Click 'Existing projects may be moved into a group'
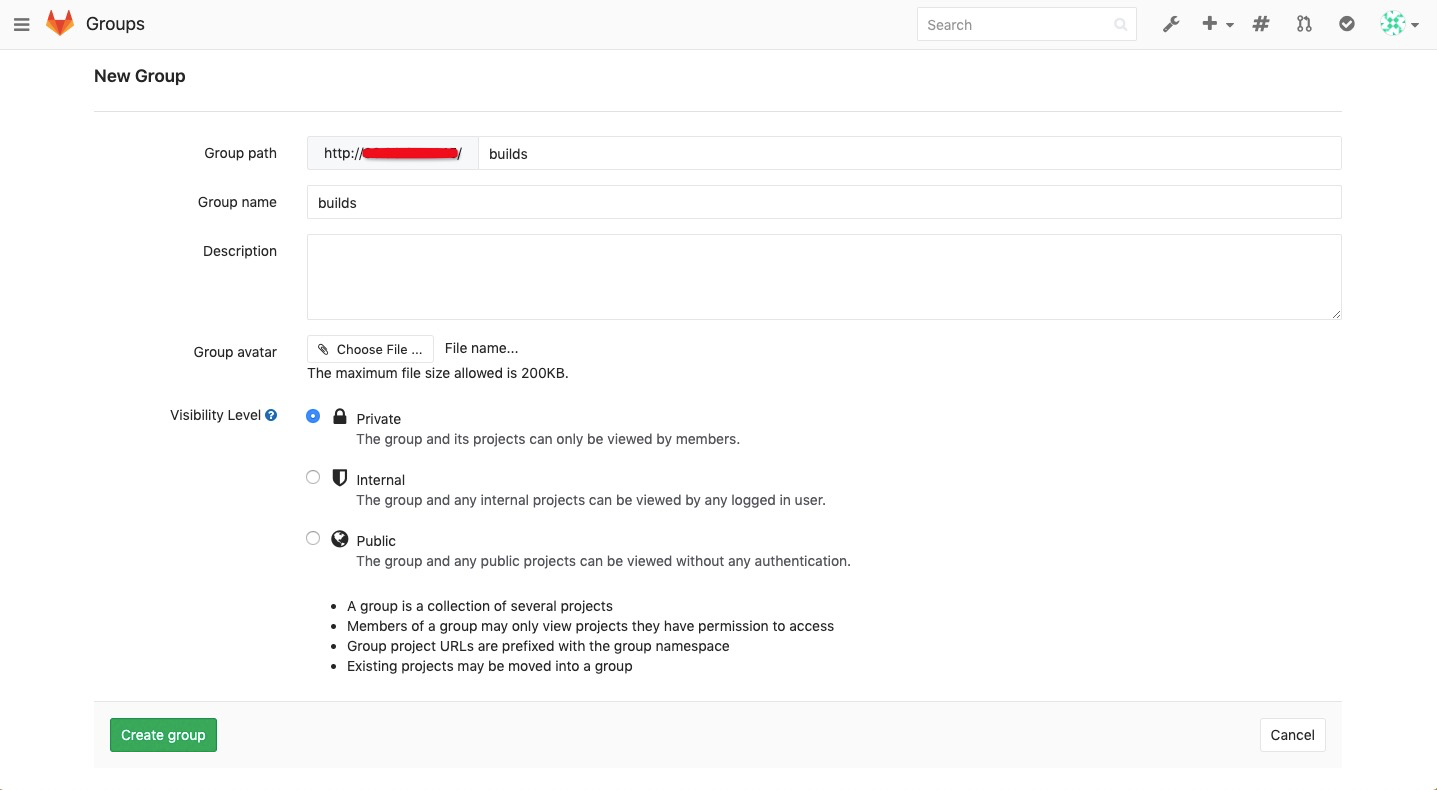Image resolution: width=1437 pixels, height=790 pixels. tap(490, 666)
